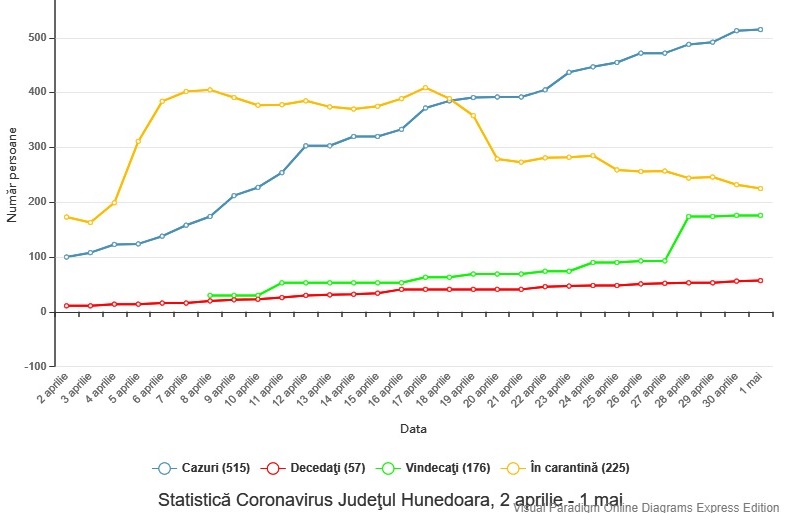Click the Cazuri data point at 1 mai
785x513 pixels.
pyautogui.click(x=760, y=30)
